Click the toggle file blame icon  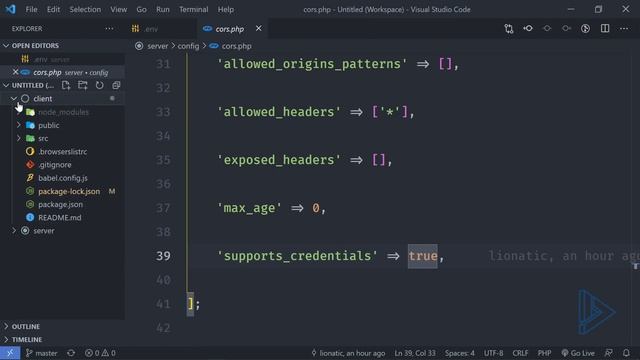coord(547,29)
